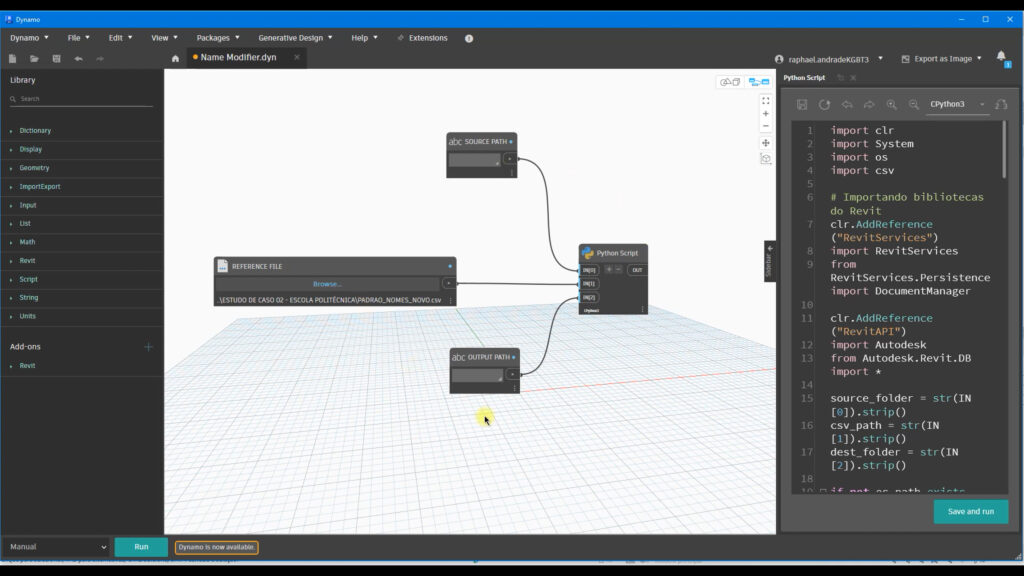Screen dimensions: 1024x576
Task: Click Browse... on the REFERENCE FILE node
Action: 327,284
